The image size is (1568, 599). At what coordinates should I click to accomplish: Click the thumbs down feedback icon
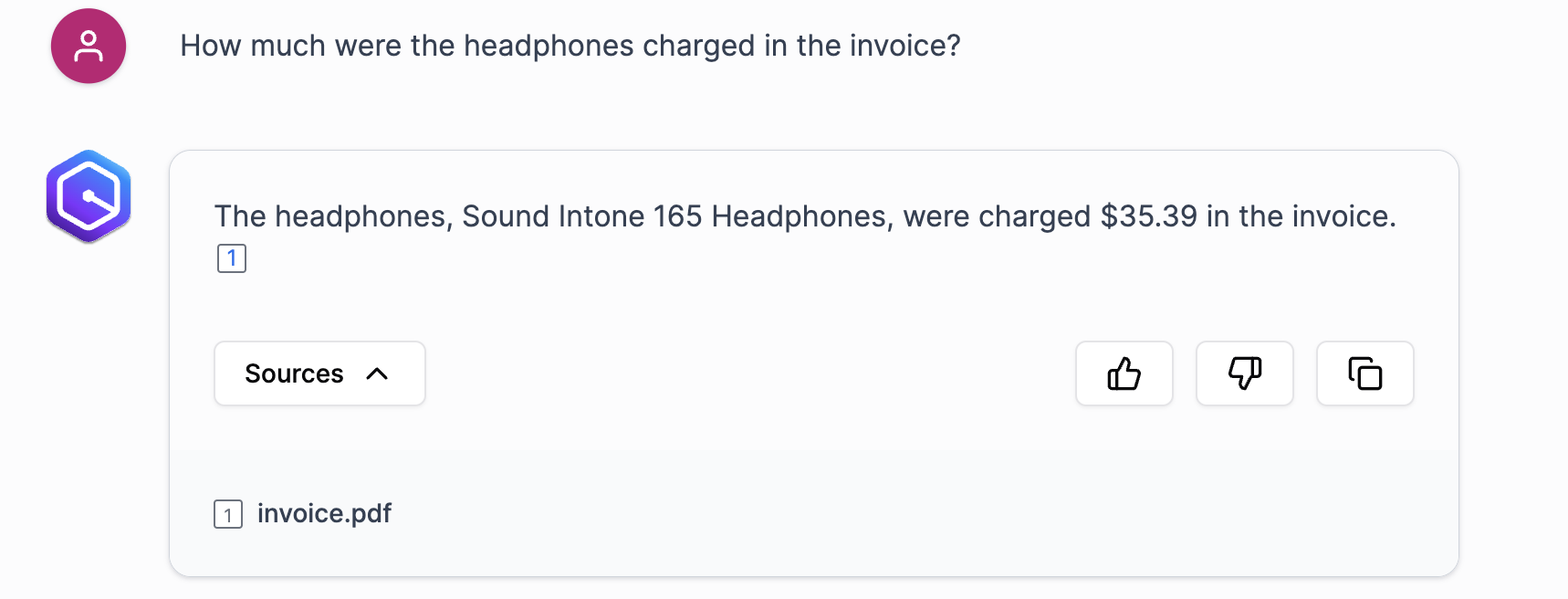[x=1244, y=373]
